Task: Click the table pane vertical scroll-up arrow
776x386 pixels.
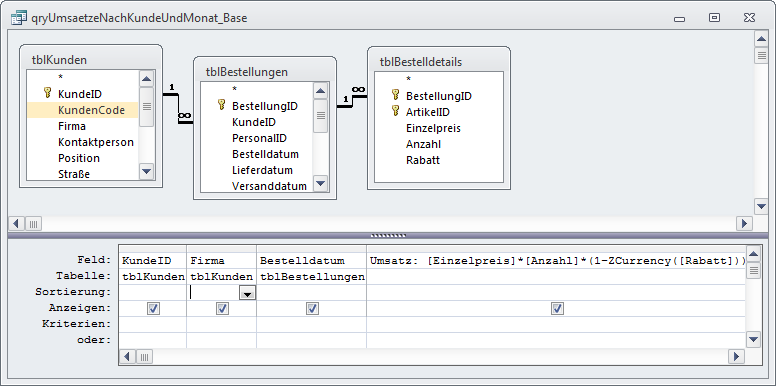Action: tap(761, 39)
